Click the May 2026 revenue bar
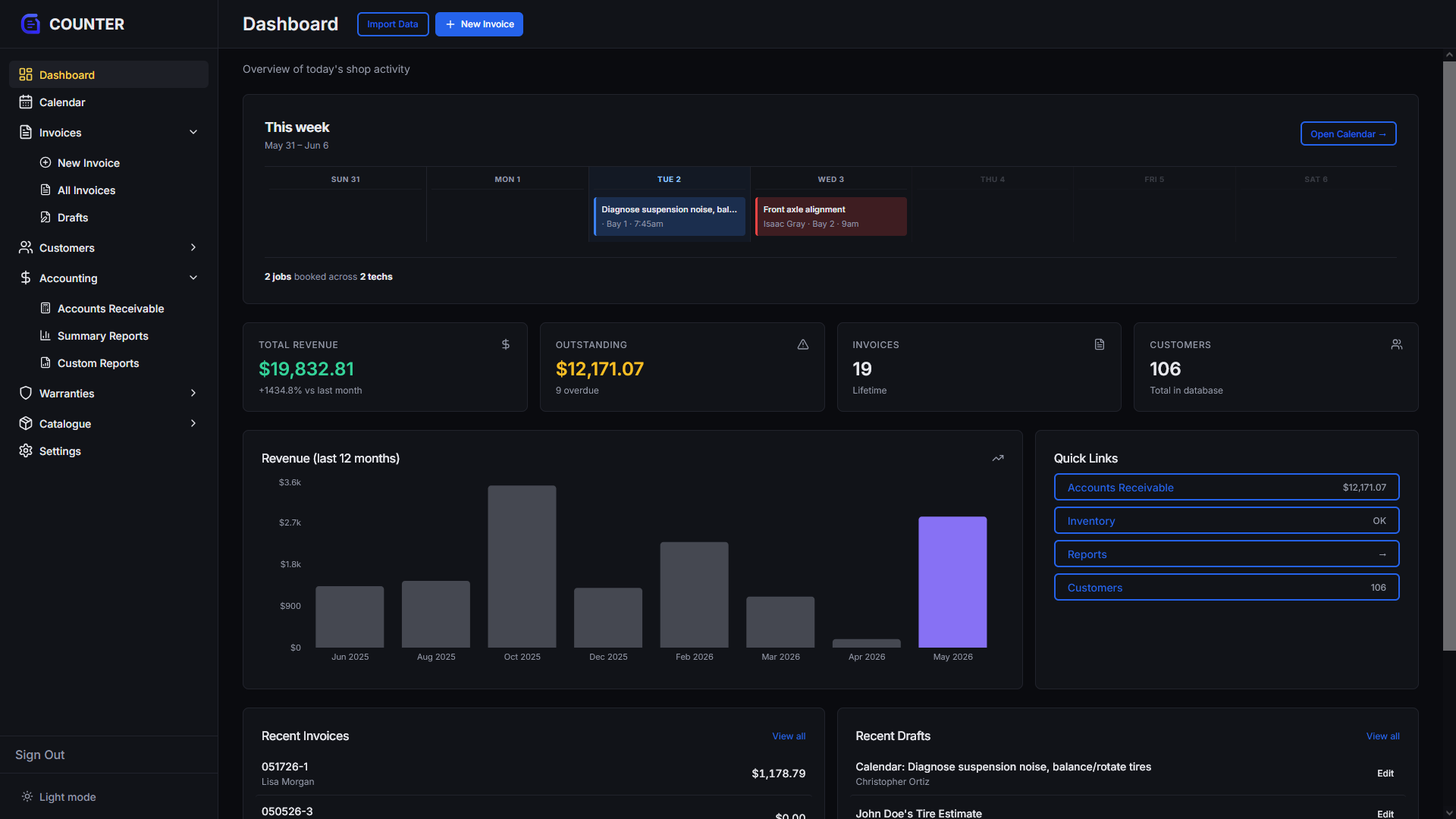Viewport: 1456px width, 819px height. 952,582
